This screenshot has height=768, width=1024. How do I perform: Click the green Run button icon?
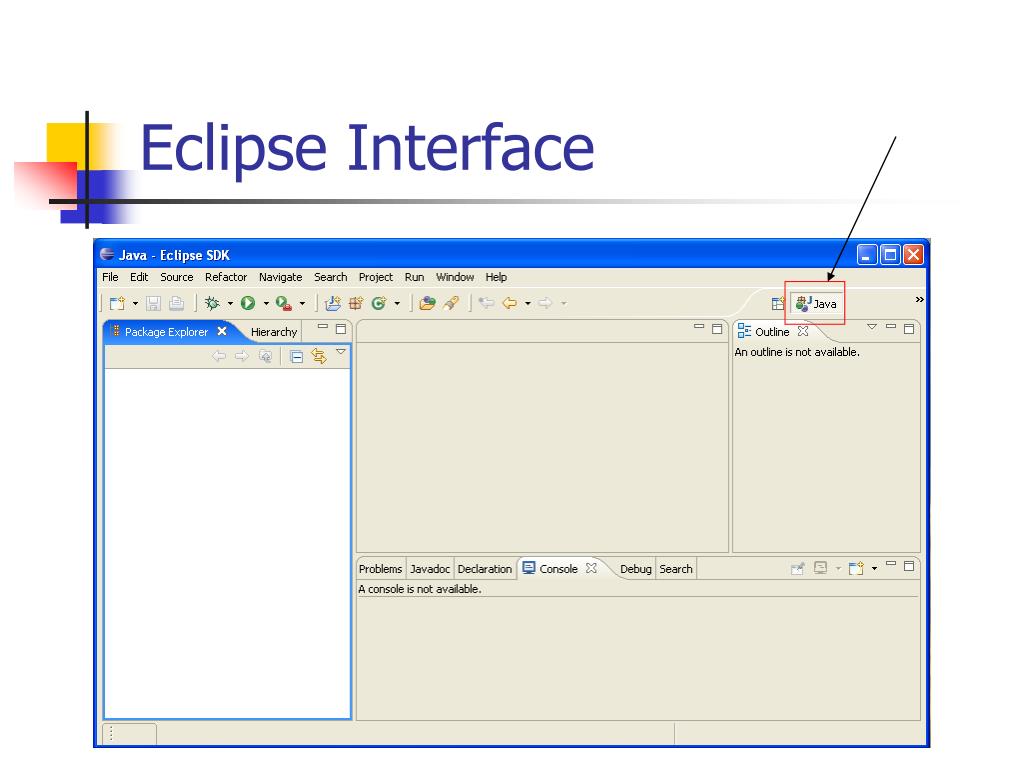(x=248, y=303)
